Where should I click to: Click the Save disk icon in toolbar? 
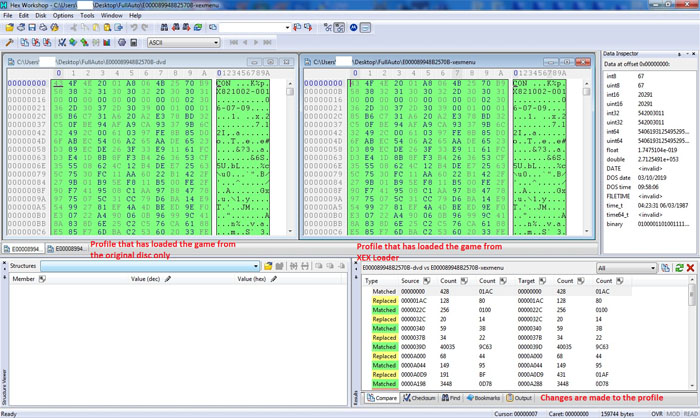33,28
